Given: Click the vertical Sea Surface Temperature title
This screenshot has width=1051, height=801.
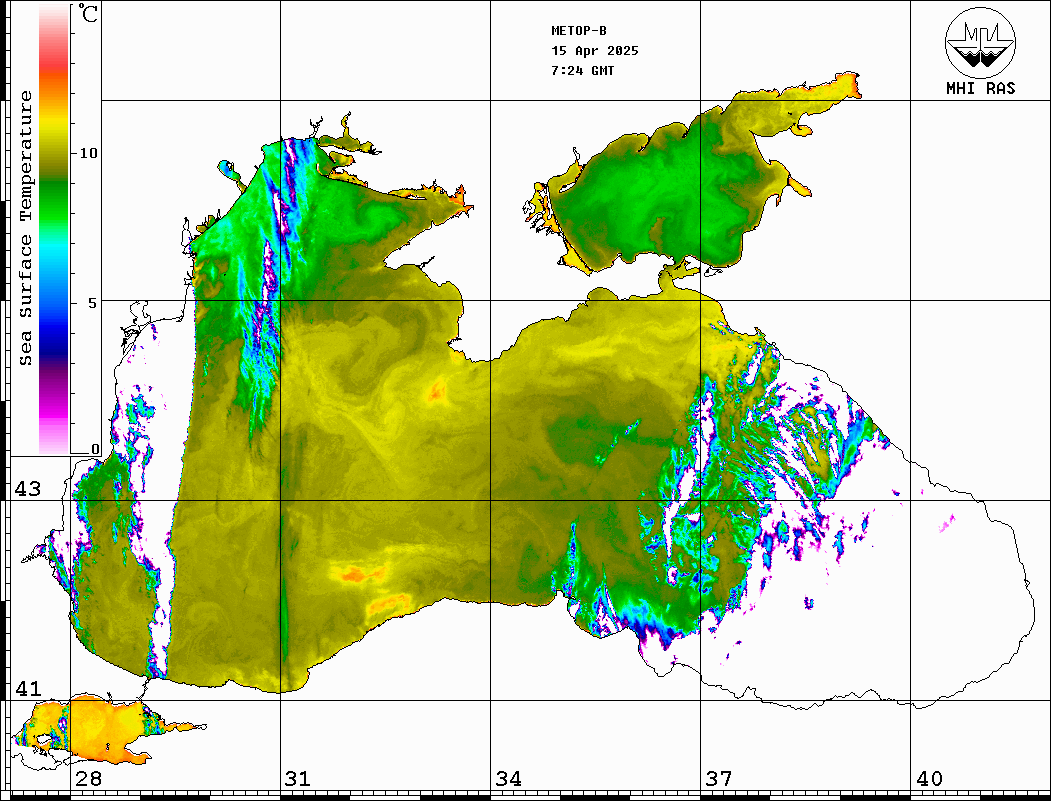Looking at the screenshot, I should point(26,228).
